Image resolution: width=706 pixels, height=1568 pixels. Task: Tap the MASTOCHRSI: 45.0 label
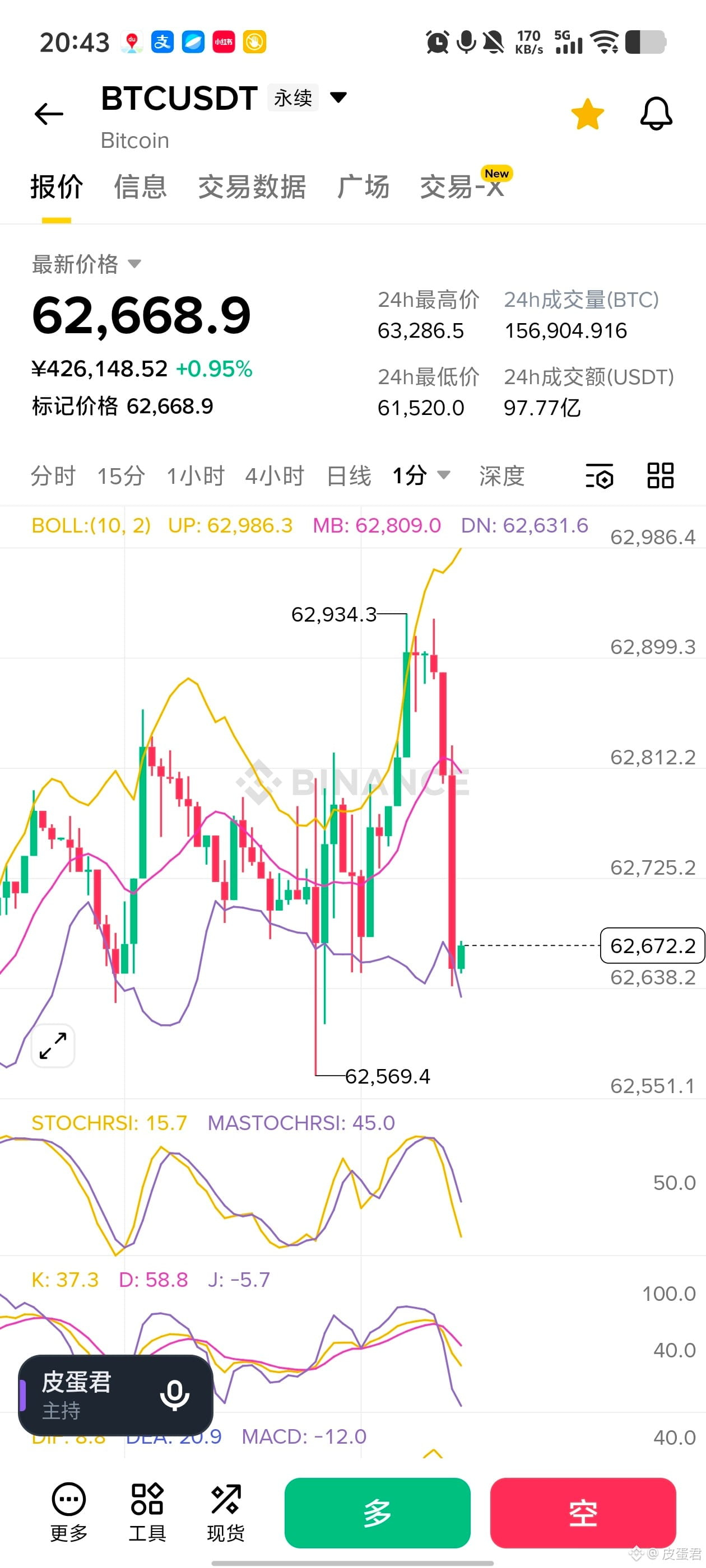301,1122
